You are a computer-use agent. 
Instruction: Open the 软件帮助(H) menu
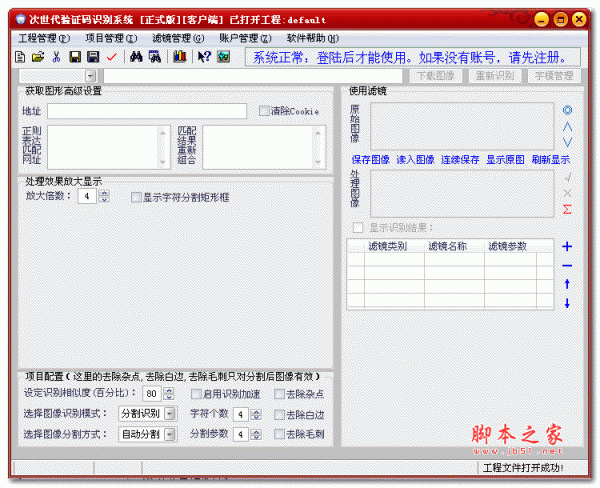[x=313, y=38]
